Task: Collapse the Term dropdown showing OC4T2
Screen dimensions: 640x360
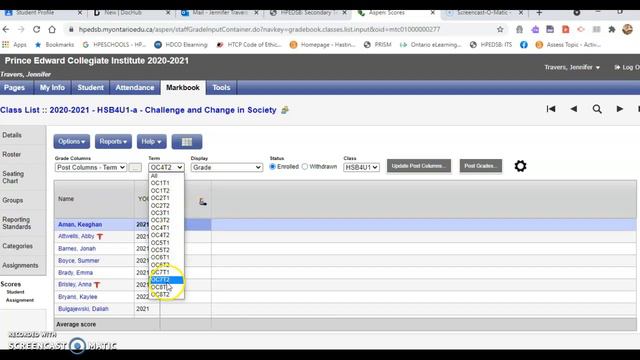Action: (x=166, y=167)
